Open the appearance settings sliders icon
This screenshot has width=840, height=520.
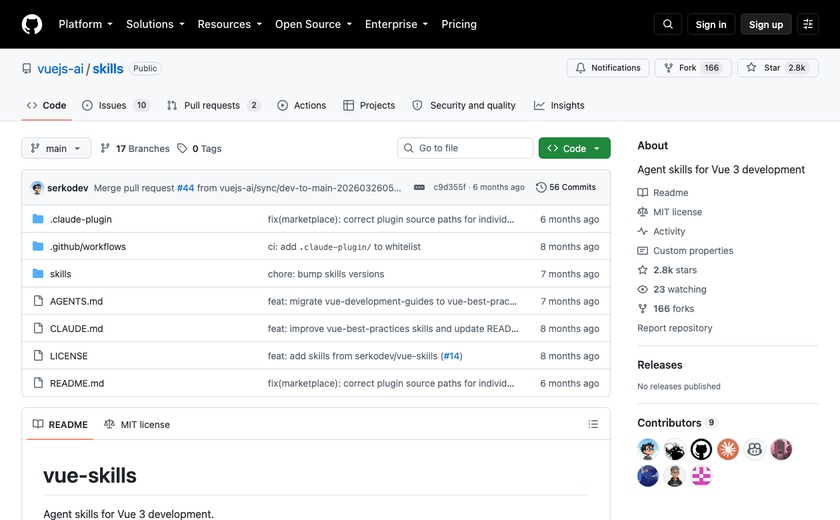tap(808, 24)
